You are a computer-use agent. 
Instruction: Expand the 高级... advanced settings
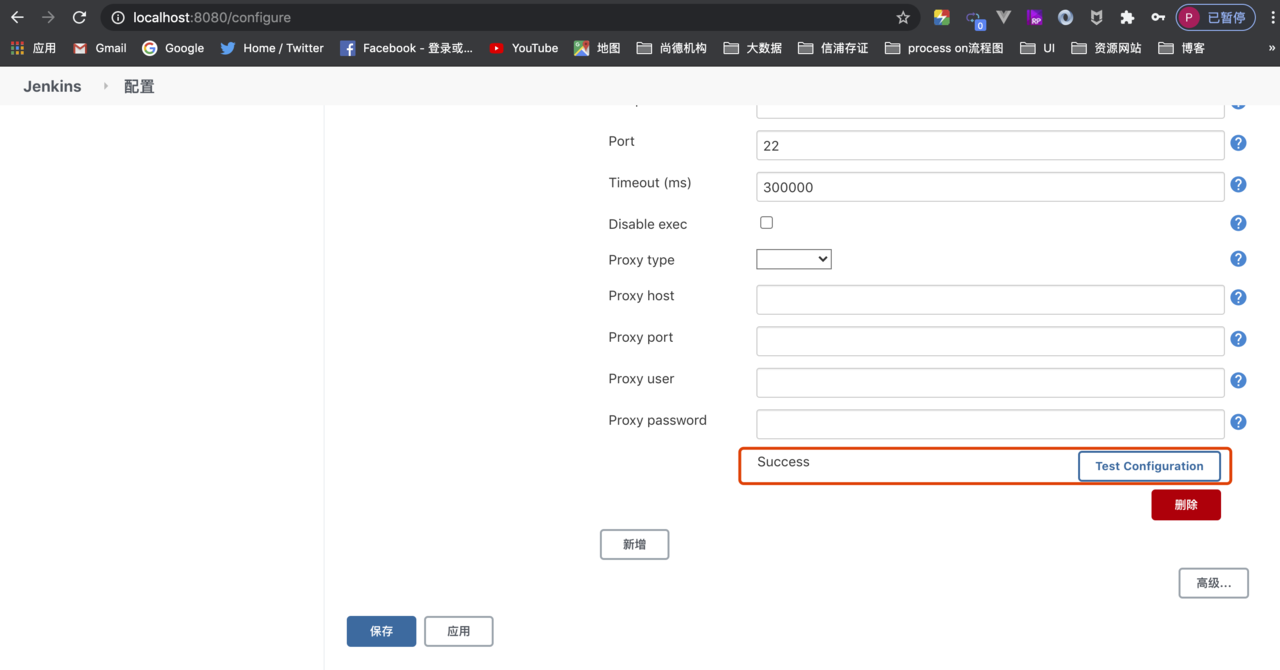1213,583
